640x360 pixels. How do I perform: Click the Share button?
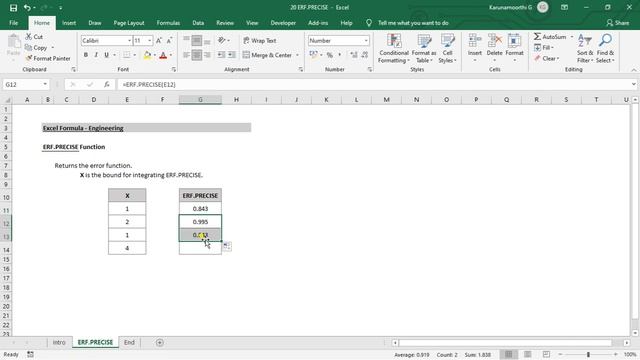(x=618, y=23)
